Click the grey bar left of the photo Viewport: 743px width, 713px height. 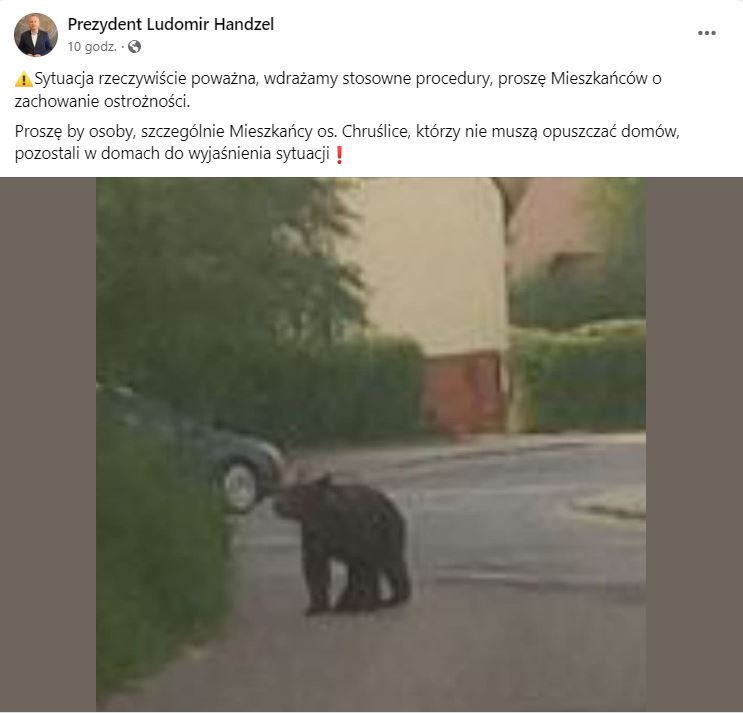pyautogui.click(x=48, y=444)
